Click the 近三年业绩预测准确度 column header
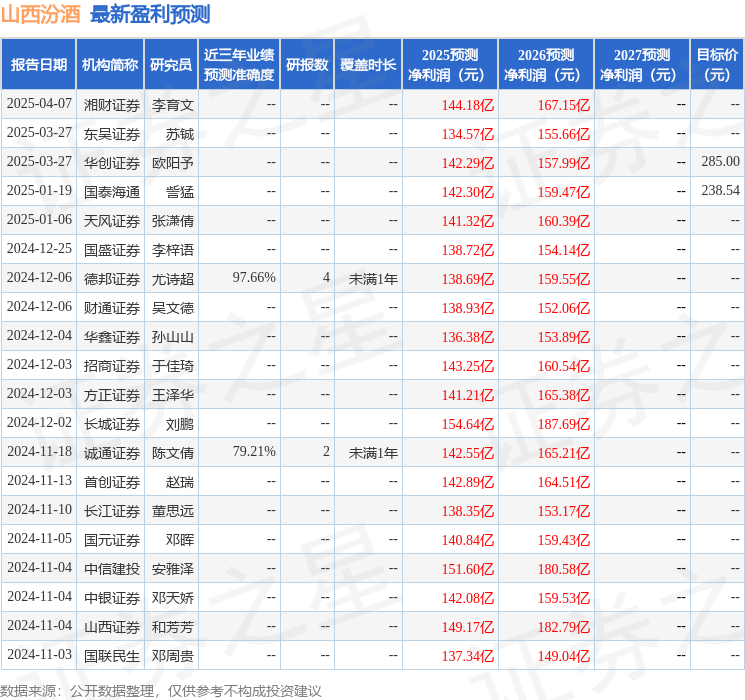745x700 pixels. [238, 64]
